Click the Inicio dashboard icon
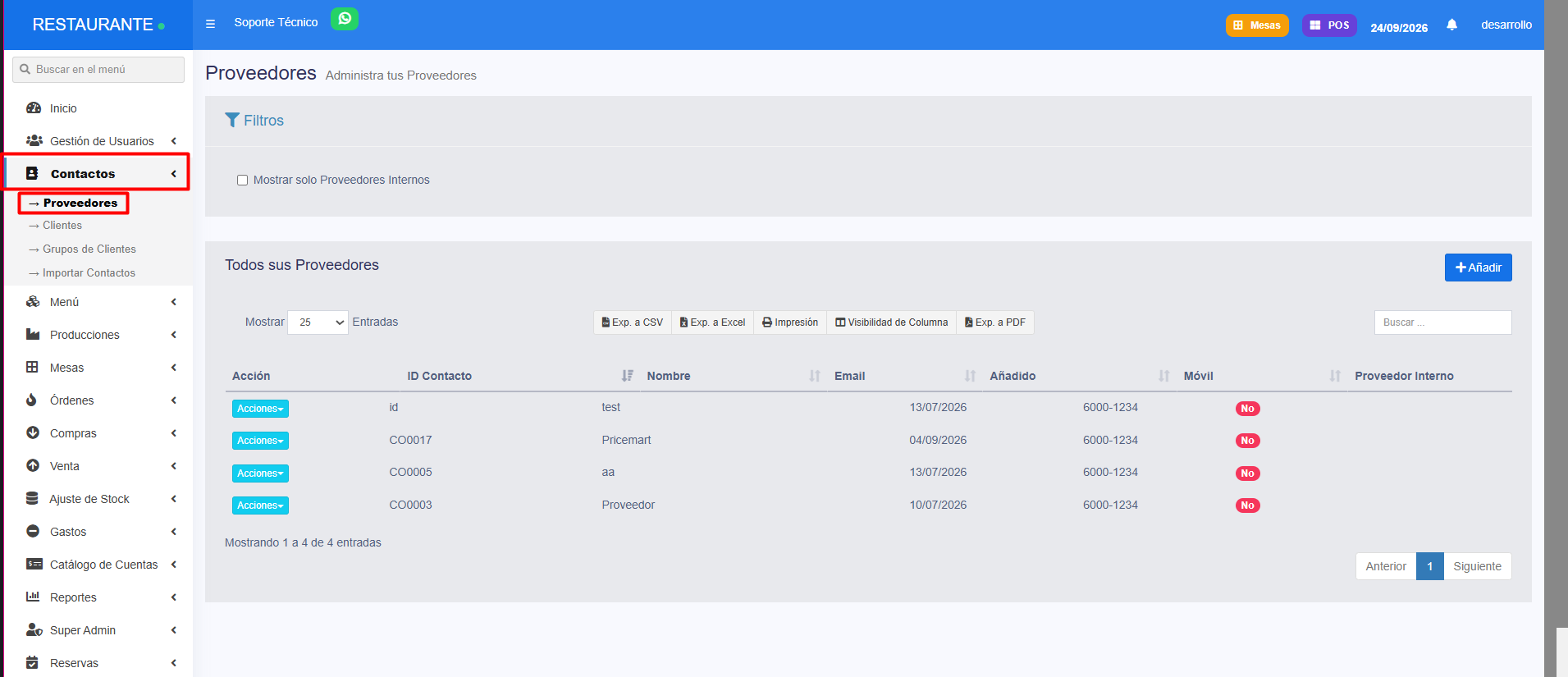Screen dimensions: 1568x677 pyautogui.click(x=34, y=108)
